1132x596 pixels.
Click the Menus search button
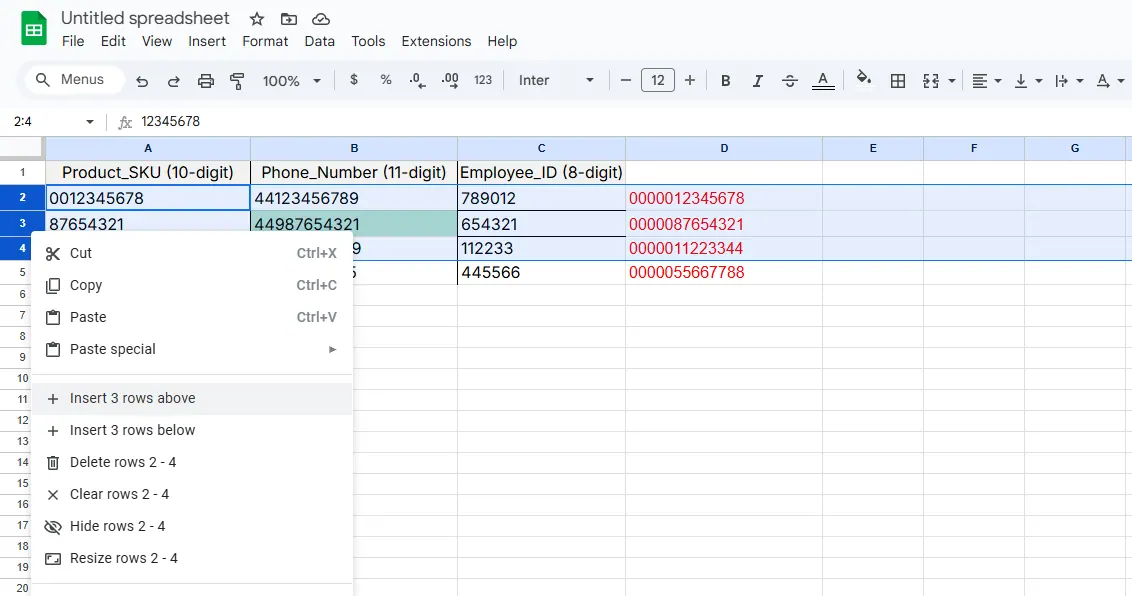coord(70,80)
